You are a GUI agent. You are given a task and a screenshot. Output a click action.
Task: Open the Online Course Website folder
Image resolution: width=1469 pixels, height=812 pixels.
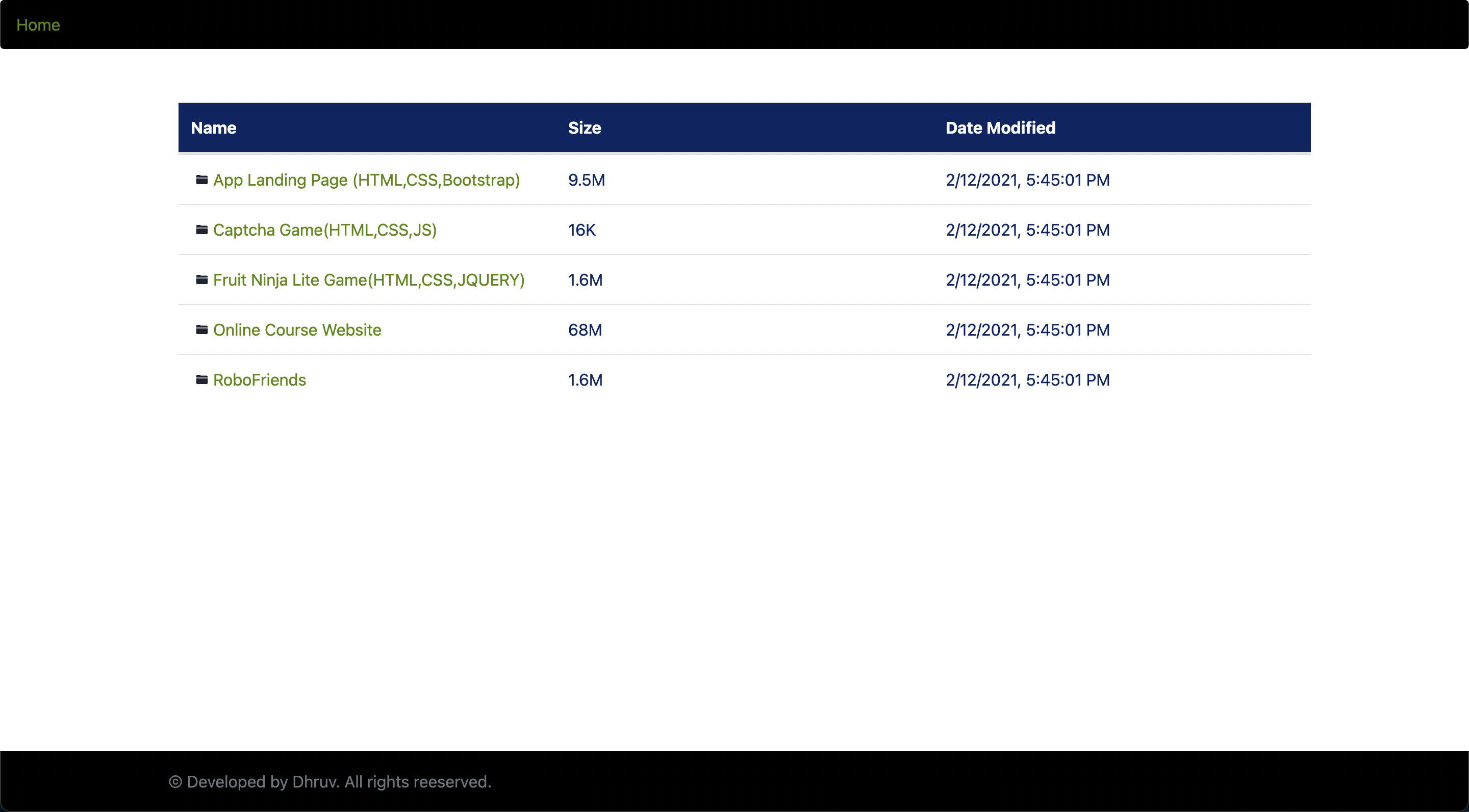297,329
